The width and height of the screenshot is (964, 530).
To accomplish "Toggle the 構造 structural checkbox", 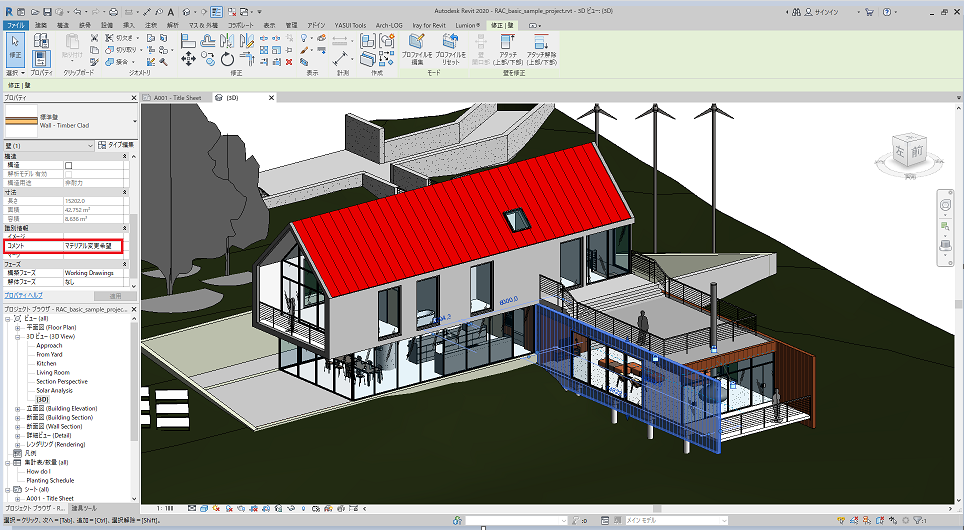I will point(68,165).
